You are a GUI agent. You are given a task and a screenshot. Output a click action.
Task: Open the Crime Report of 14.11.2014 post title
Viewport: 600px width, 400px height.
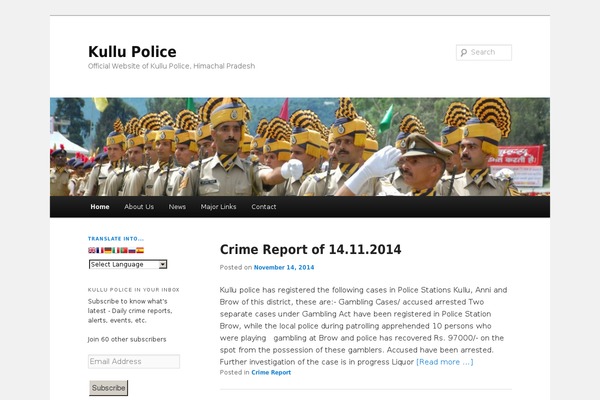pyautogui.click(x=310, y=250)
